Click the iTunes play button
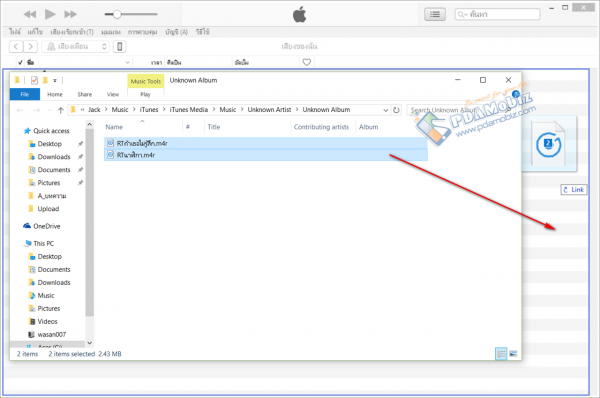The image size is (600, 398). [x=50, y=14]
